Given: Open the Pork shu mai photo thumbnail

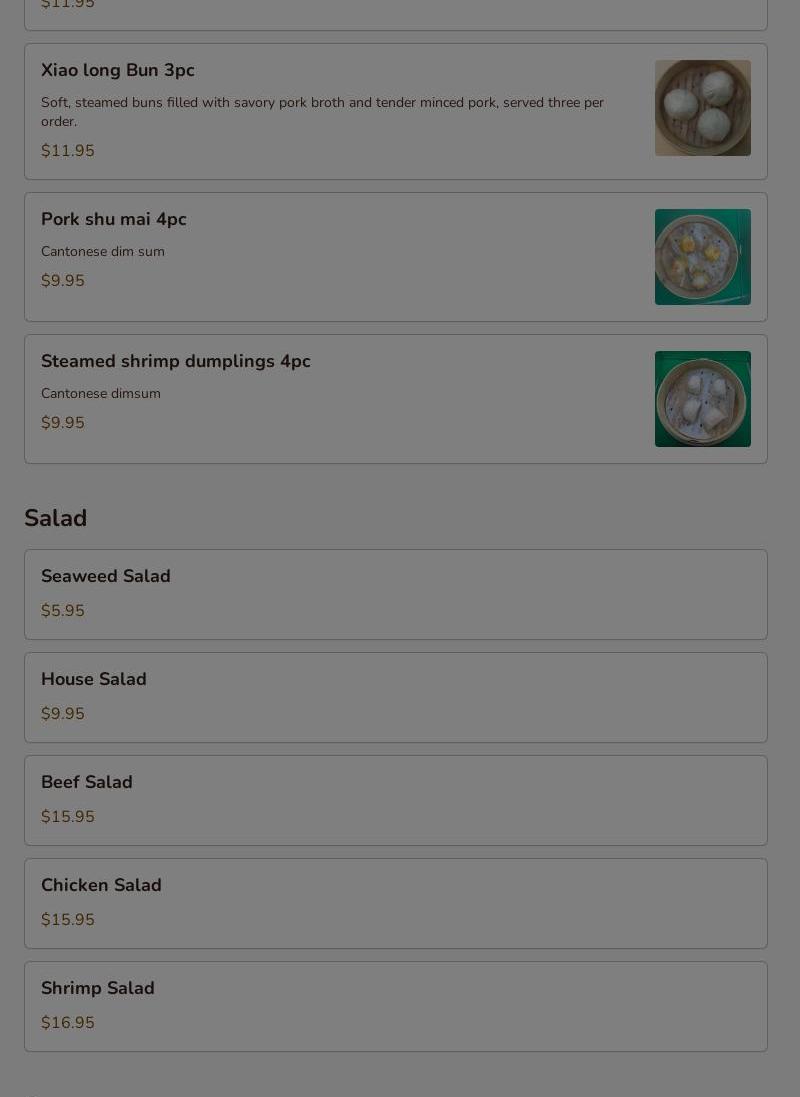Looking at the screenshot, I should (x=703, y=257).
